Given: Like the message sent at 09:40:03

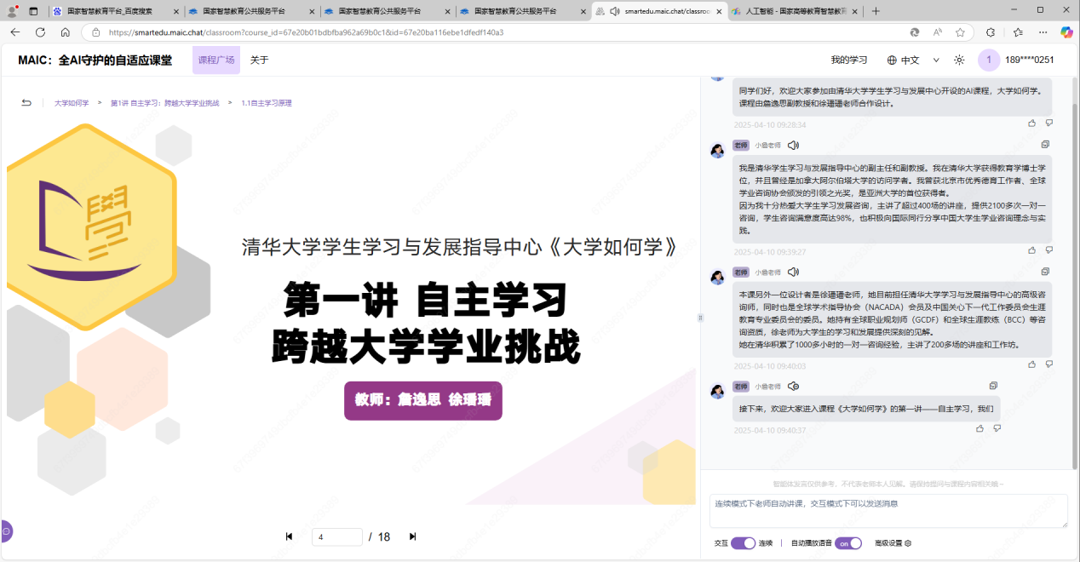Looking at the screenshot, I should click(1032, 364).
